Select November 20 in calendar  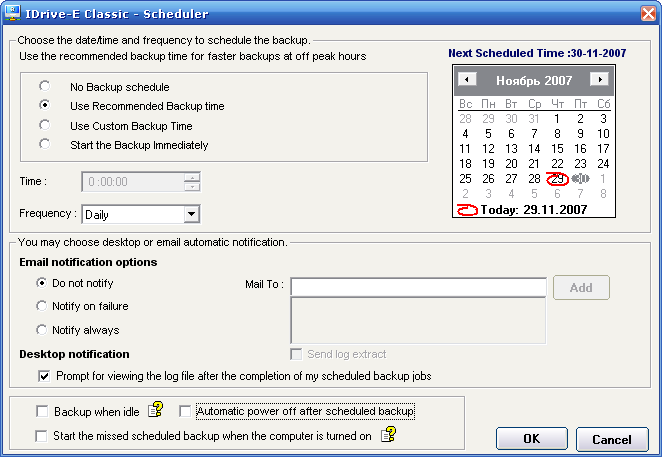point(511,163)
